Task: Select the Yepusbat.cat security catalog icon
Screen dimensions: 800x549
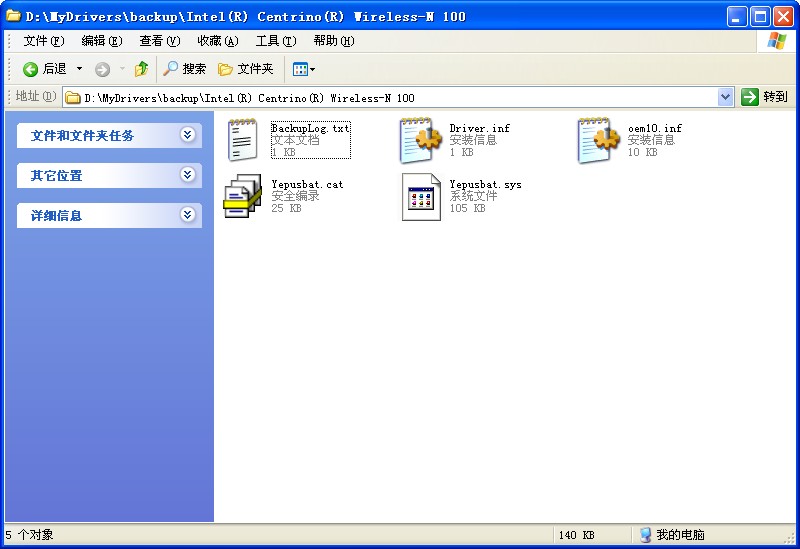Action: point(242,196)
